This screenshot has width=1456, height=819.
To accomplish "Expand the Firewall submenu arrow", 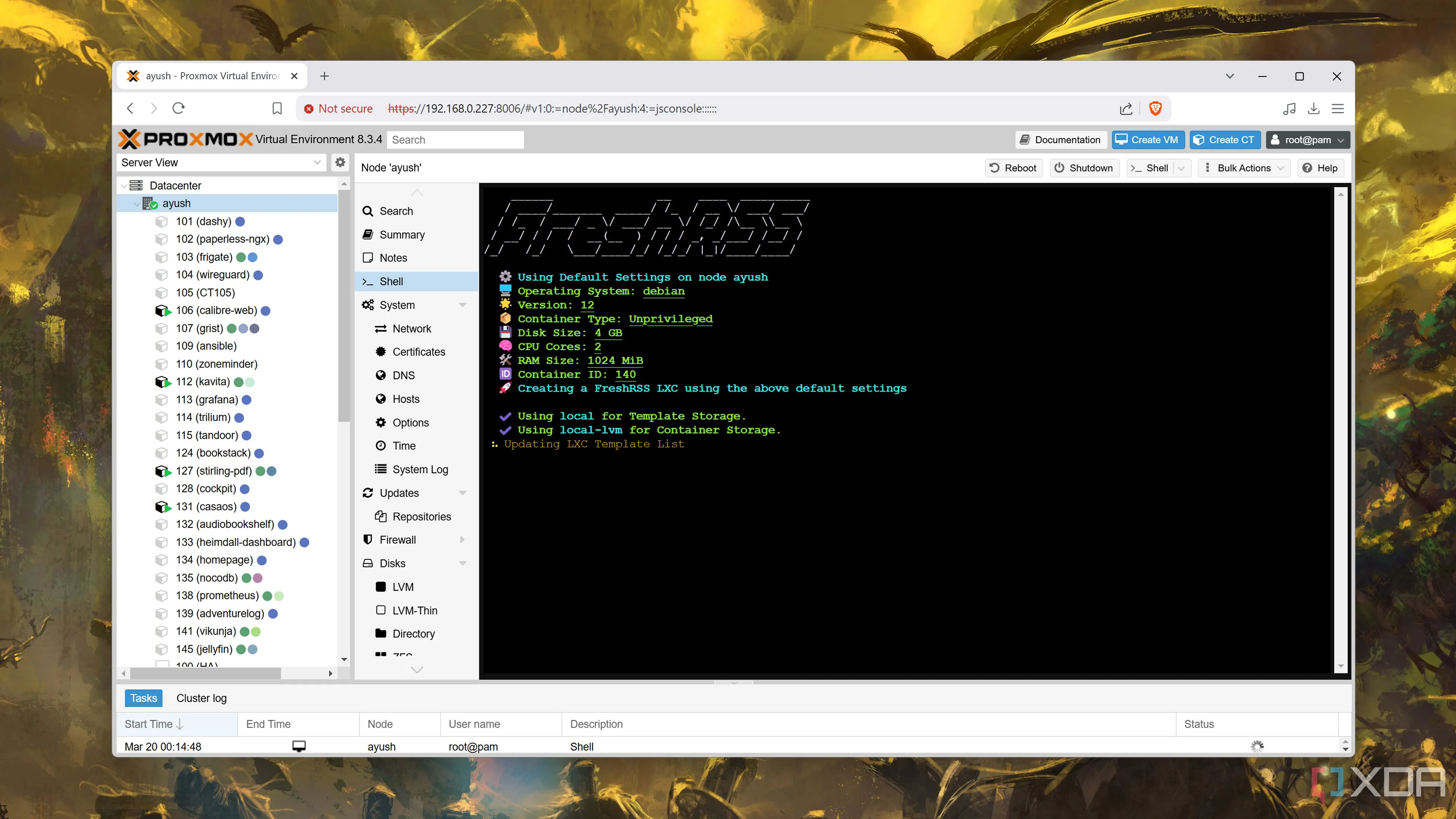I will click(462, 540).
